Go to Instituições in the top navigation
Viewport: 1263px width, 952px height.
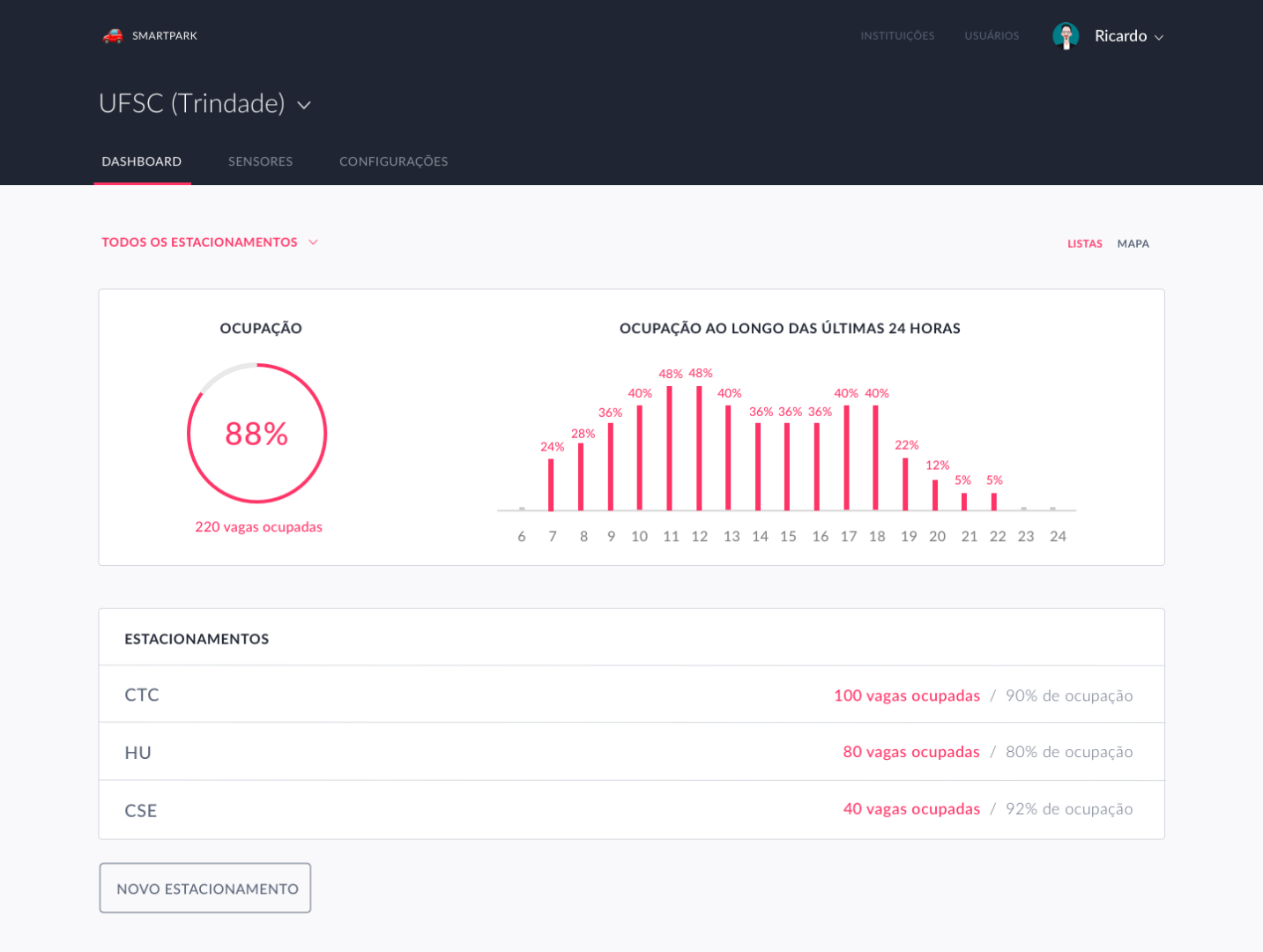(897, 36)
